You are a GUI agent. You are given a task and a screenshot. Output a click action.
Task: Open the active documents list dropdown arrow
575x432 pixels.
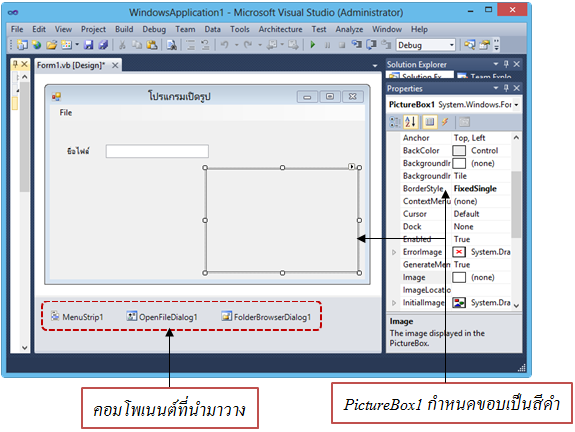375,66
